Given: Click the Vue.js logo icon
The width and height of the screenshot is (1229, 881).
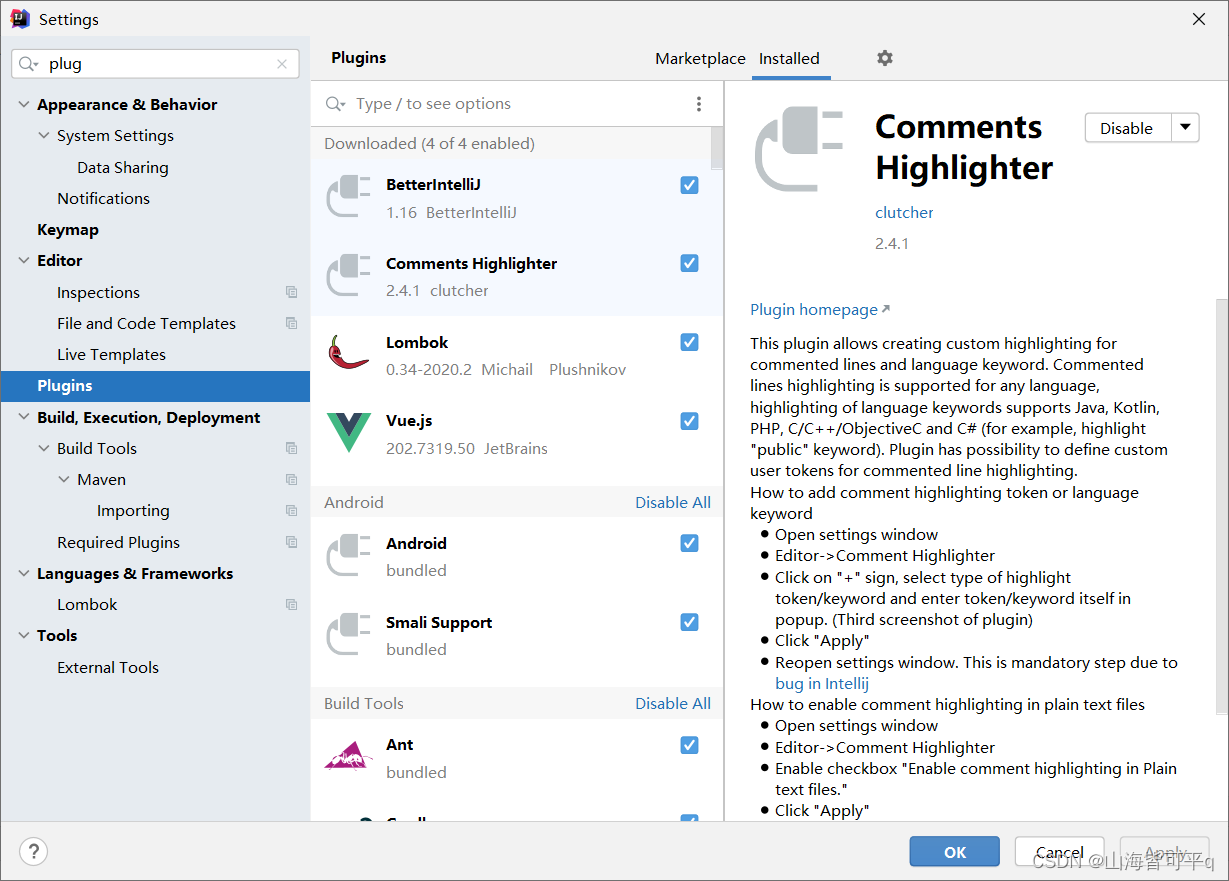Looking at the screenshot, I should tap(349, 432).
